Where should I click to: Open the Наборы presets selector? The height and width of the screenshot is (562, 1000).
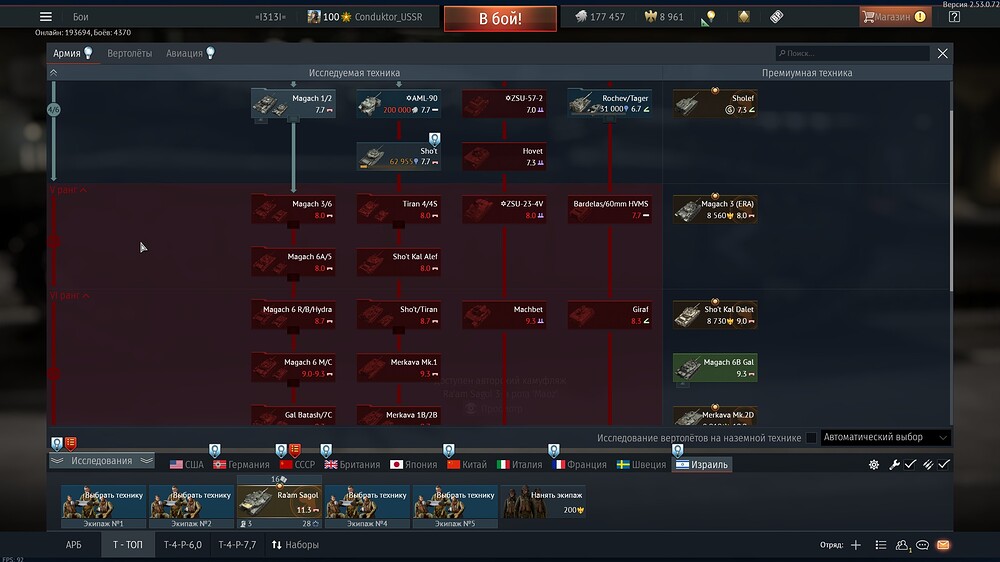click(x=295, y=545)
